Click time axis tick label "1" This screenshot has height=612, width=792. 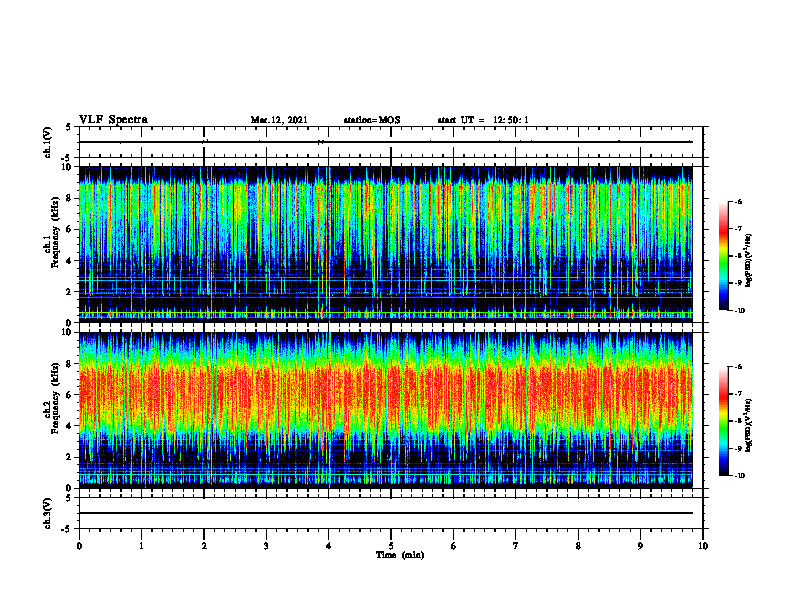141,546
